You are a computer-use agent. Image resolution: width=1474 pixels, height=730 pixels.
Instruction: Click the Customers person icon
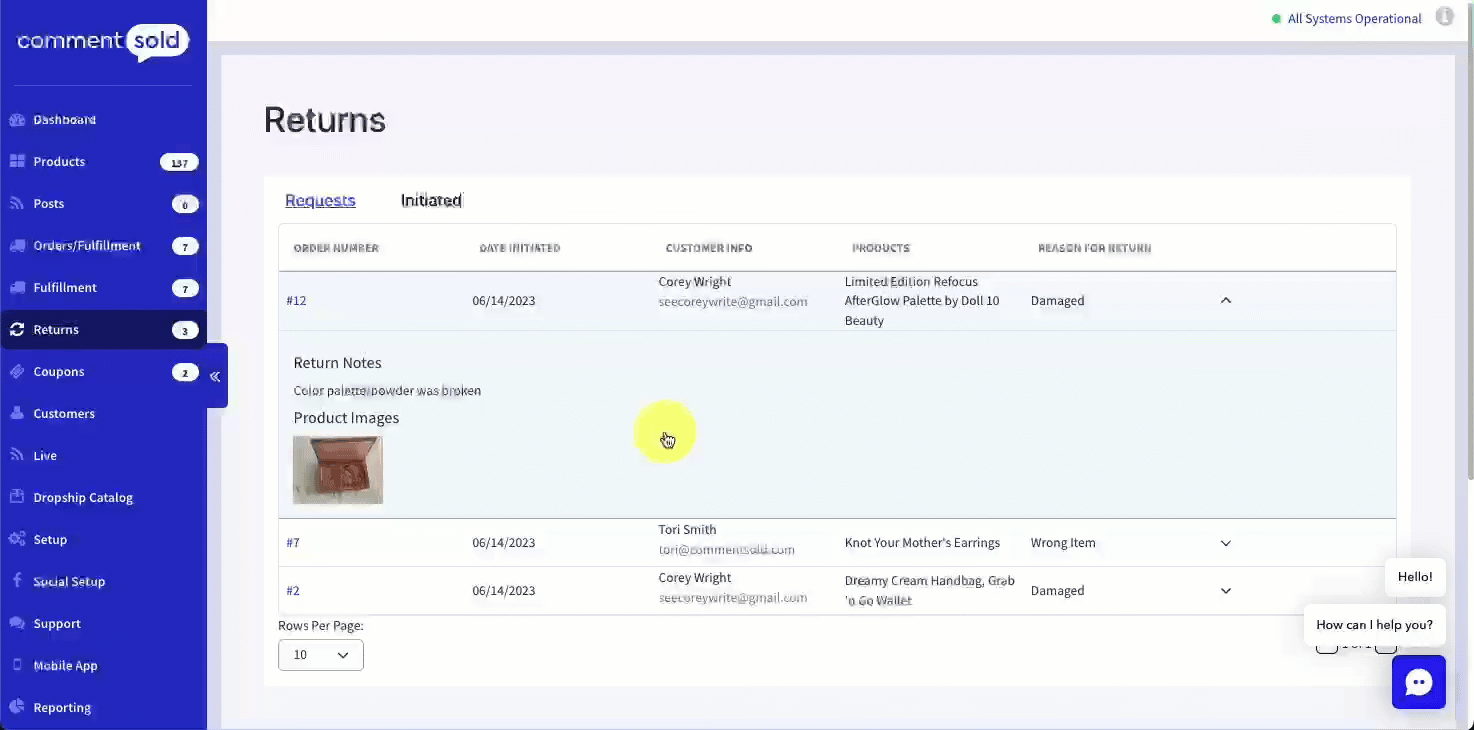pyautogui.click(x=17, y=414)
